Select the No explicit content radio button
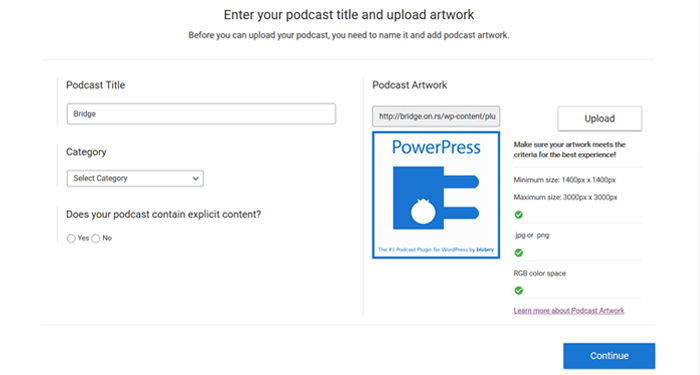700x375 pixels. 96,238
